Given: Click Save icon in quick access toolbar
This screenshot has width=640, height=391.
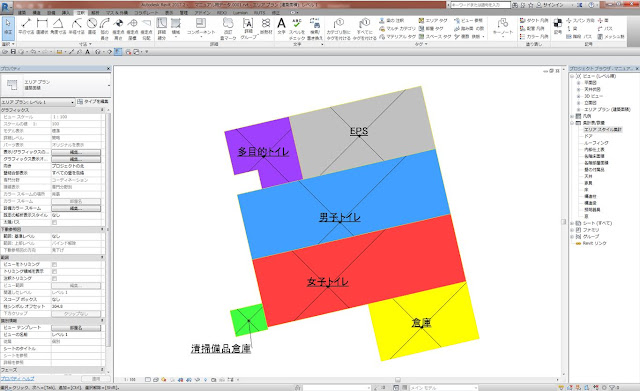Looking at the screenshot, I should point(13,52).
